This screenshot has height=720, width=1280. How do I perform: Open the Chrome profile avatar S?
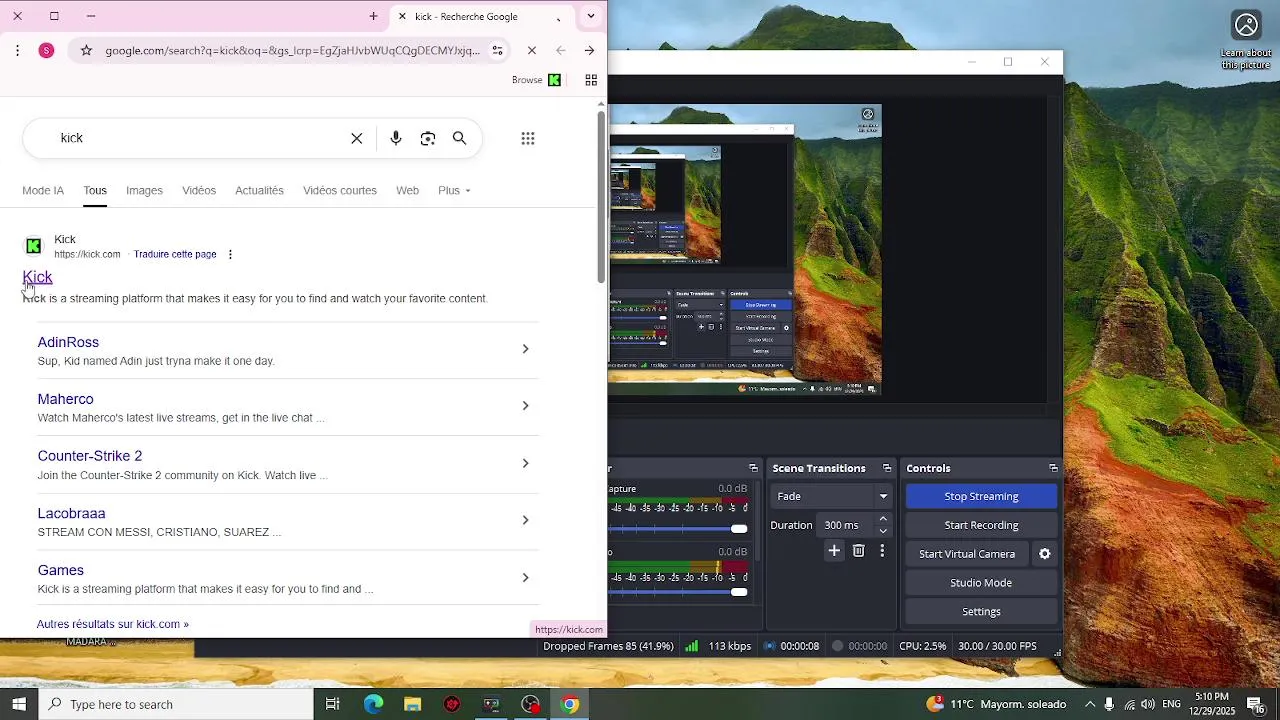(x=46, y=50)
